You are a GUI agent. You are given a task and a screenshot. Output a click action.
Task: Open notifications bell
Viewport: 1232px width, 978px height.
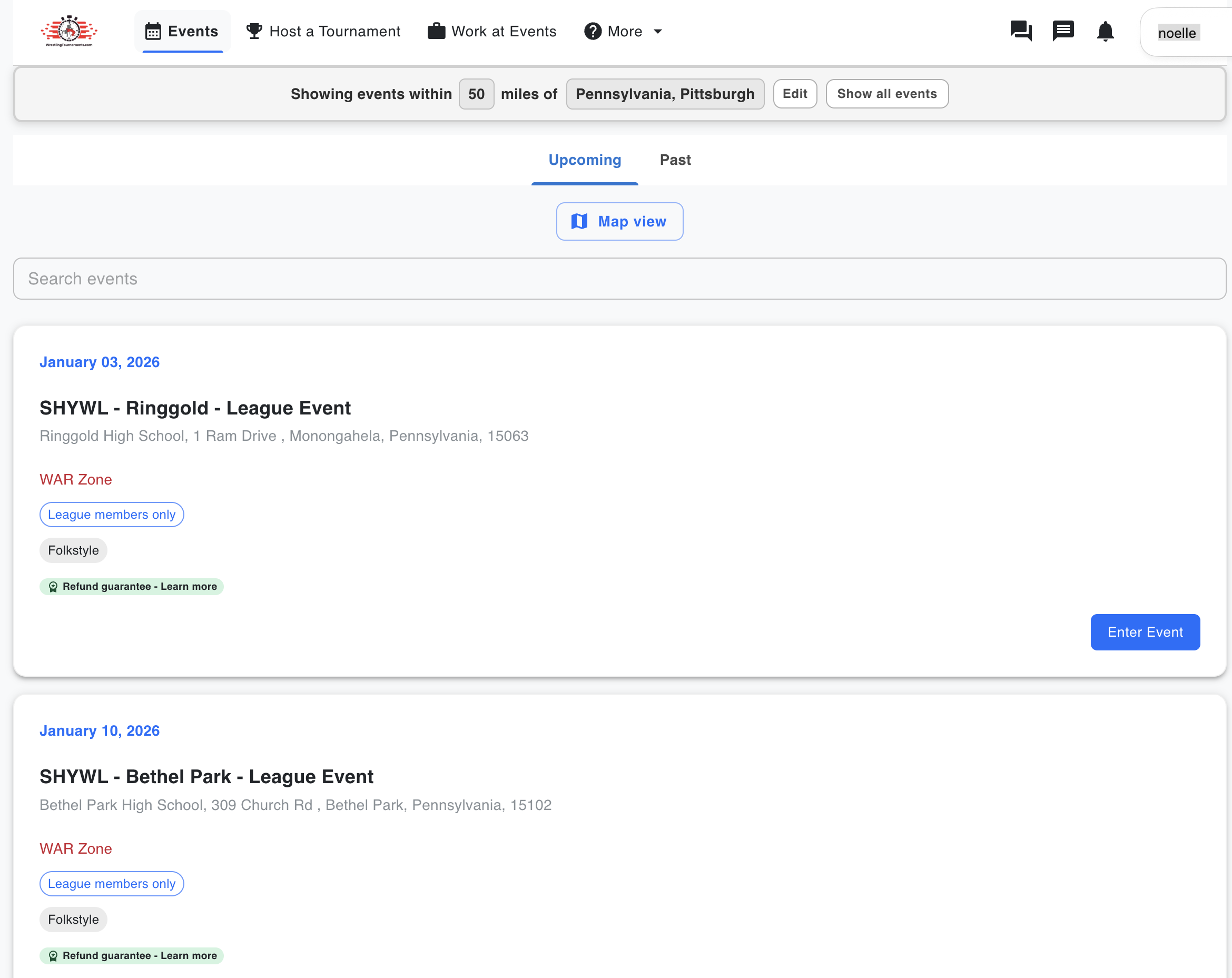coord(1105,32)
